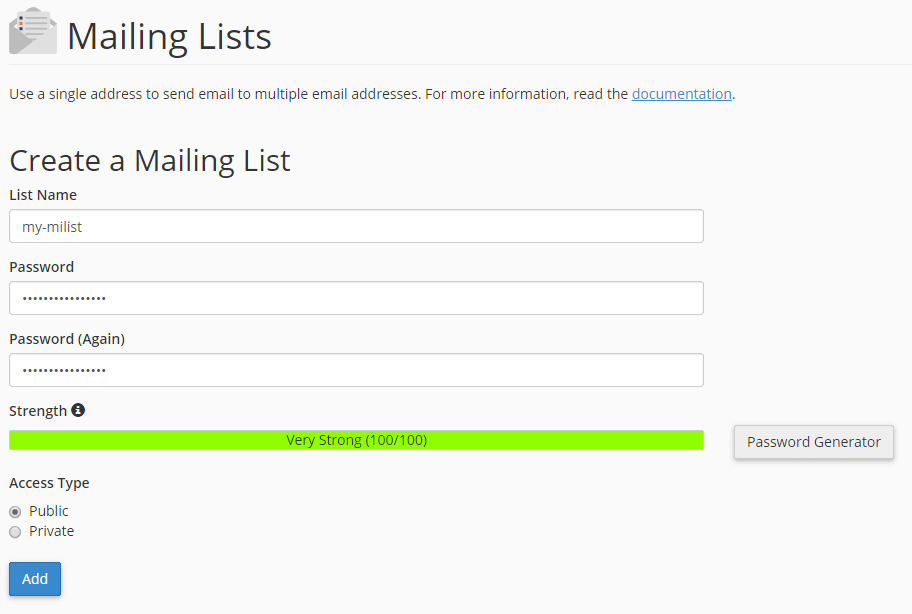Focus the List Name field
The width and height of the screenshot is (912, 614).
pyautogui.click(x=355, y=226)
